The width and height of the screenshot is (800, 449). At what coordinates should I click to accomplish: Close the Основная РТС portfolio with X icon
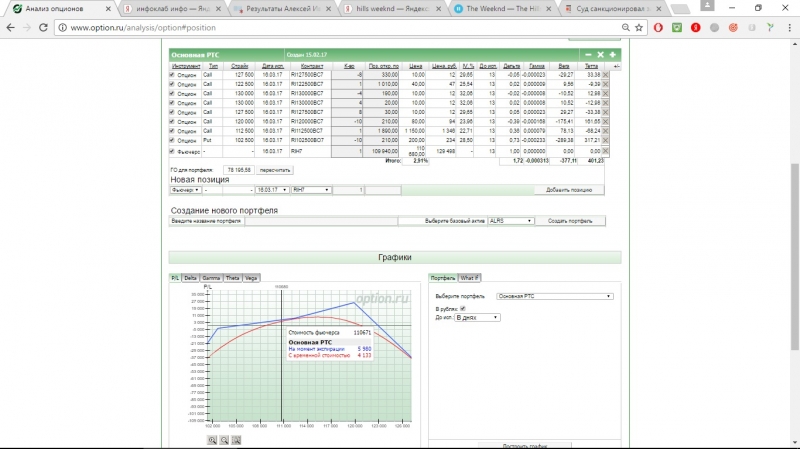pyautogui.click(x=601, y=55)
